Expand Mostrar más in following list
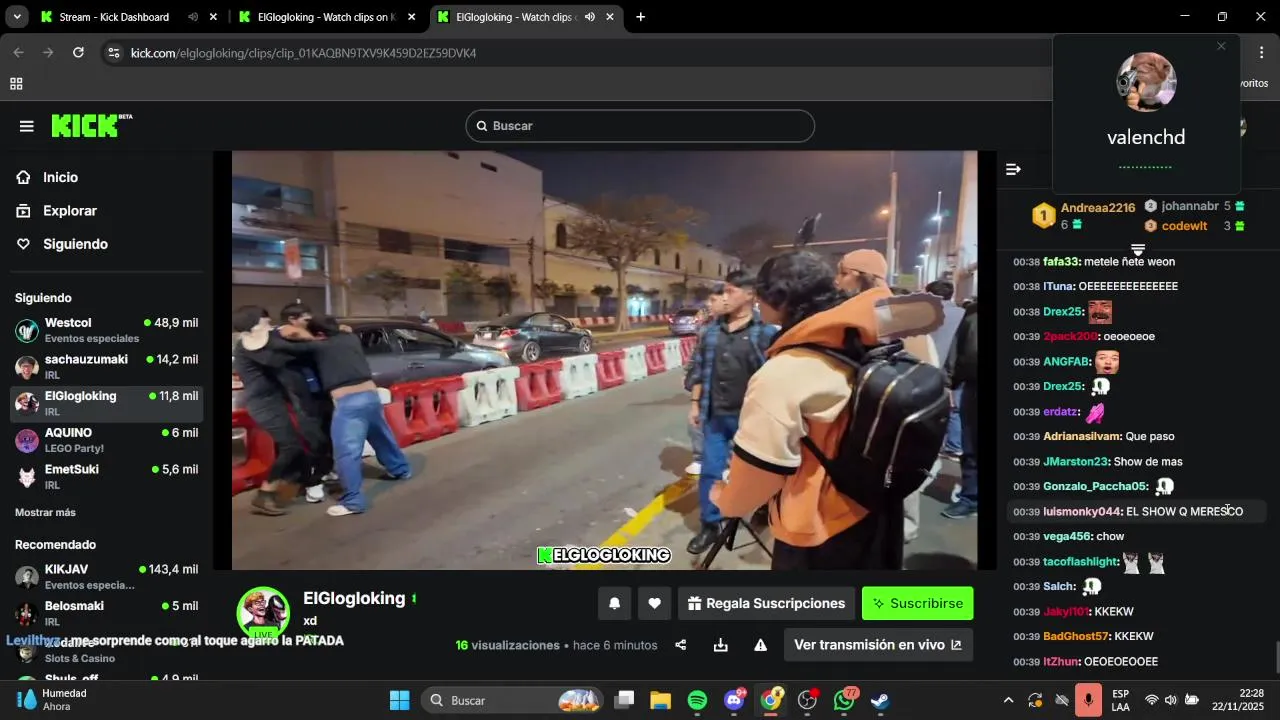This screenshot has width=1280, height=720. (45, 512)
